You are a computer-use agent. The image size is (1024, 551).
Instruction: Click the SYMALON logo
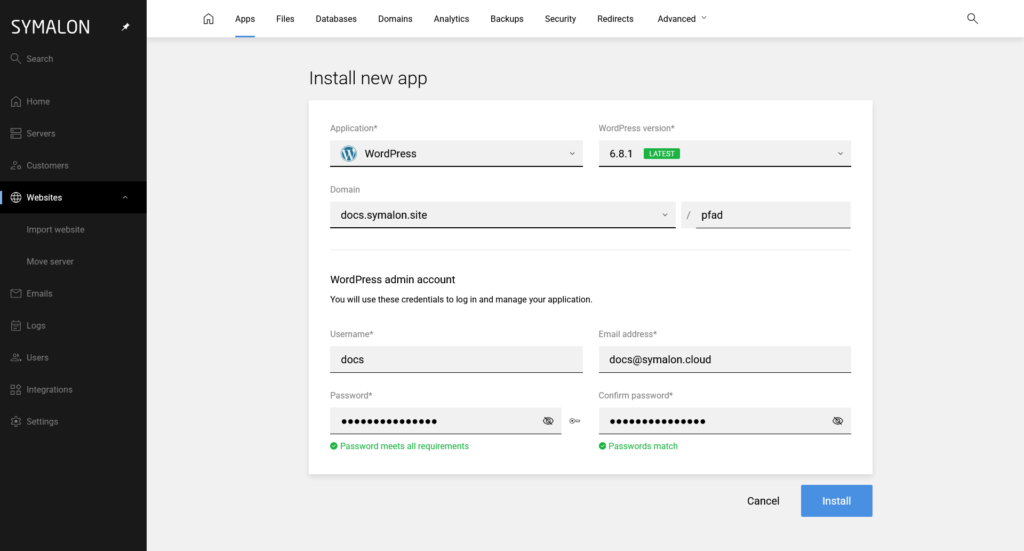50,27
